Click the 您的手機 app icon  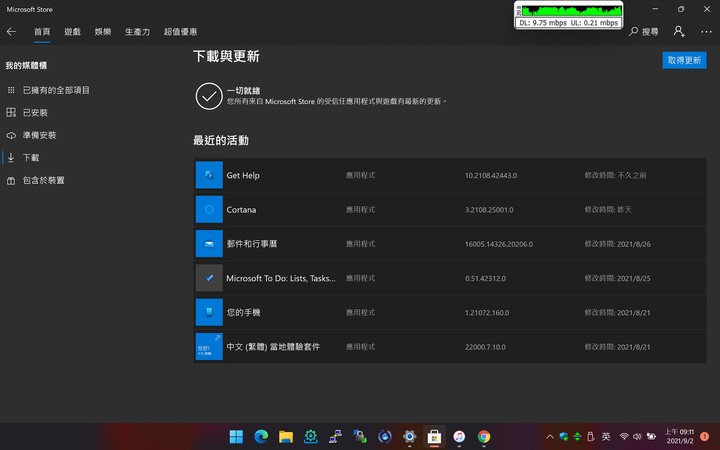coord(209,312)
